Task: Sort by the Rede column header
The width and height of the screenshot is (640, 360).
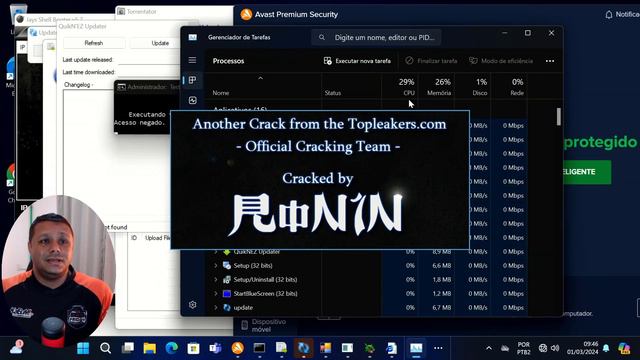Action: (517, 93)
